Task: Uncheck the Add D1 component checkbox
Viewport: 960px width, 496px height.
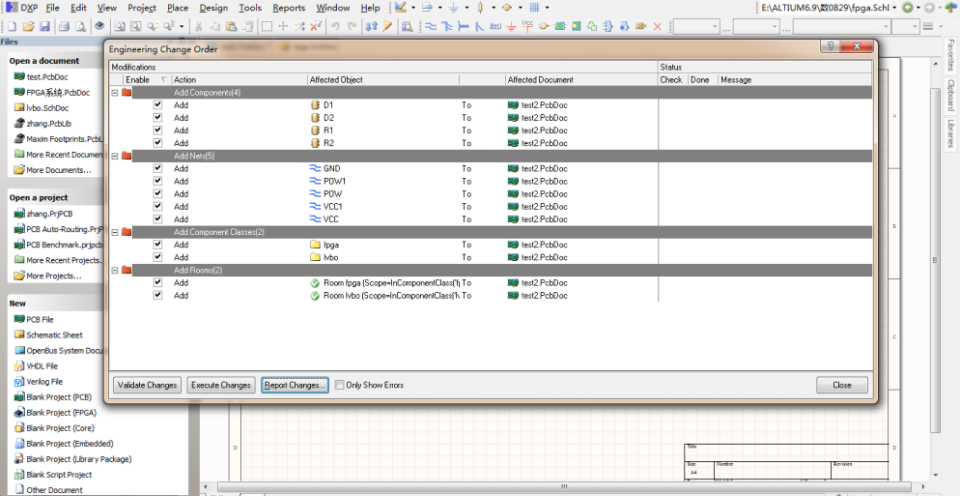Action: [157, 104]
